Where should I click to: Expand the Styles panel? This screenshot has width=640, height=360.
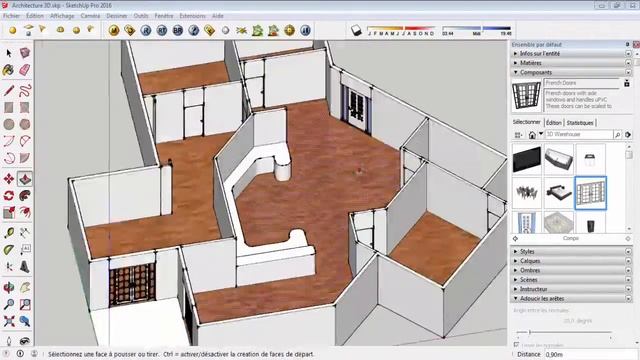point(571,251)
